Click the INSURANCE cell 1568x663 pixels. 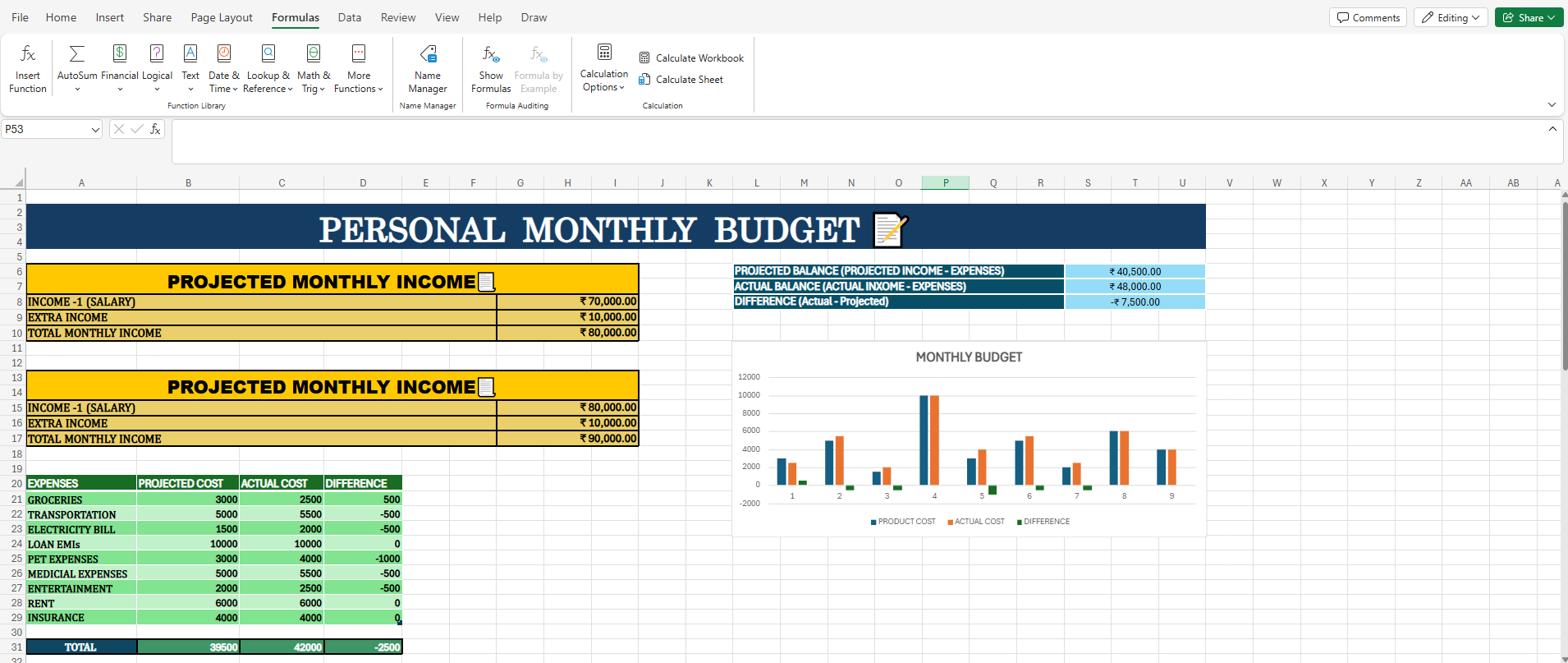(81, 618)
